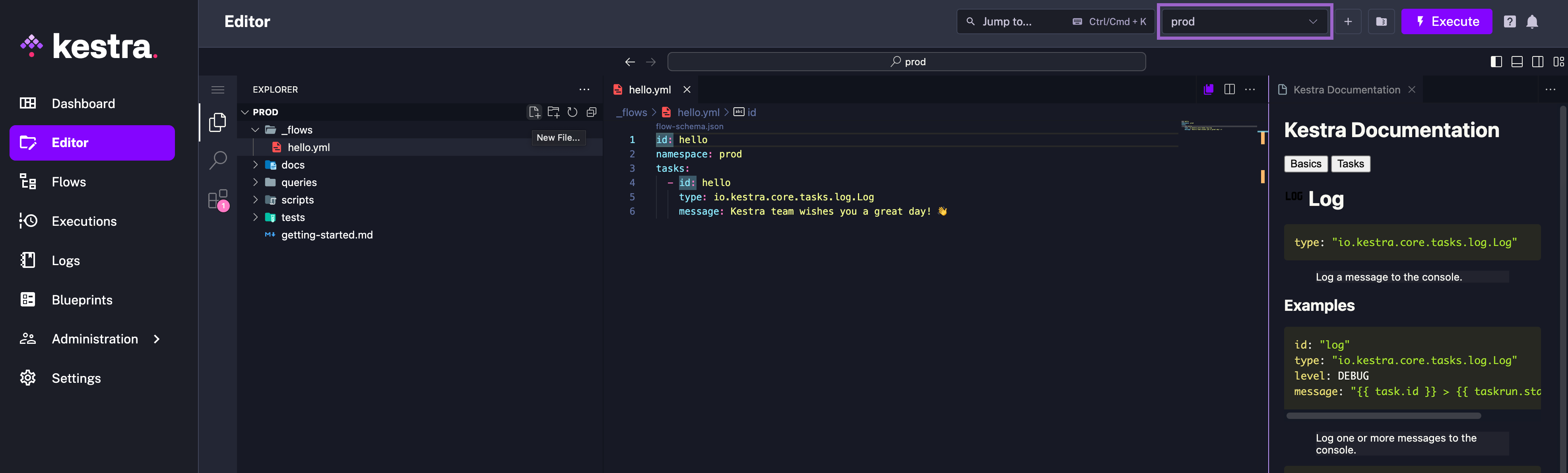
Task: Click the Collapse Folders icon in Explorer
Action: pos(591,112)
